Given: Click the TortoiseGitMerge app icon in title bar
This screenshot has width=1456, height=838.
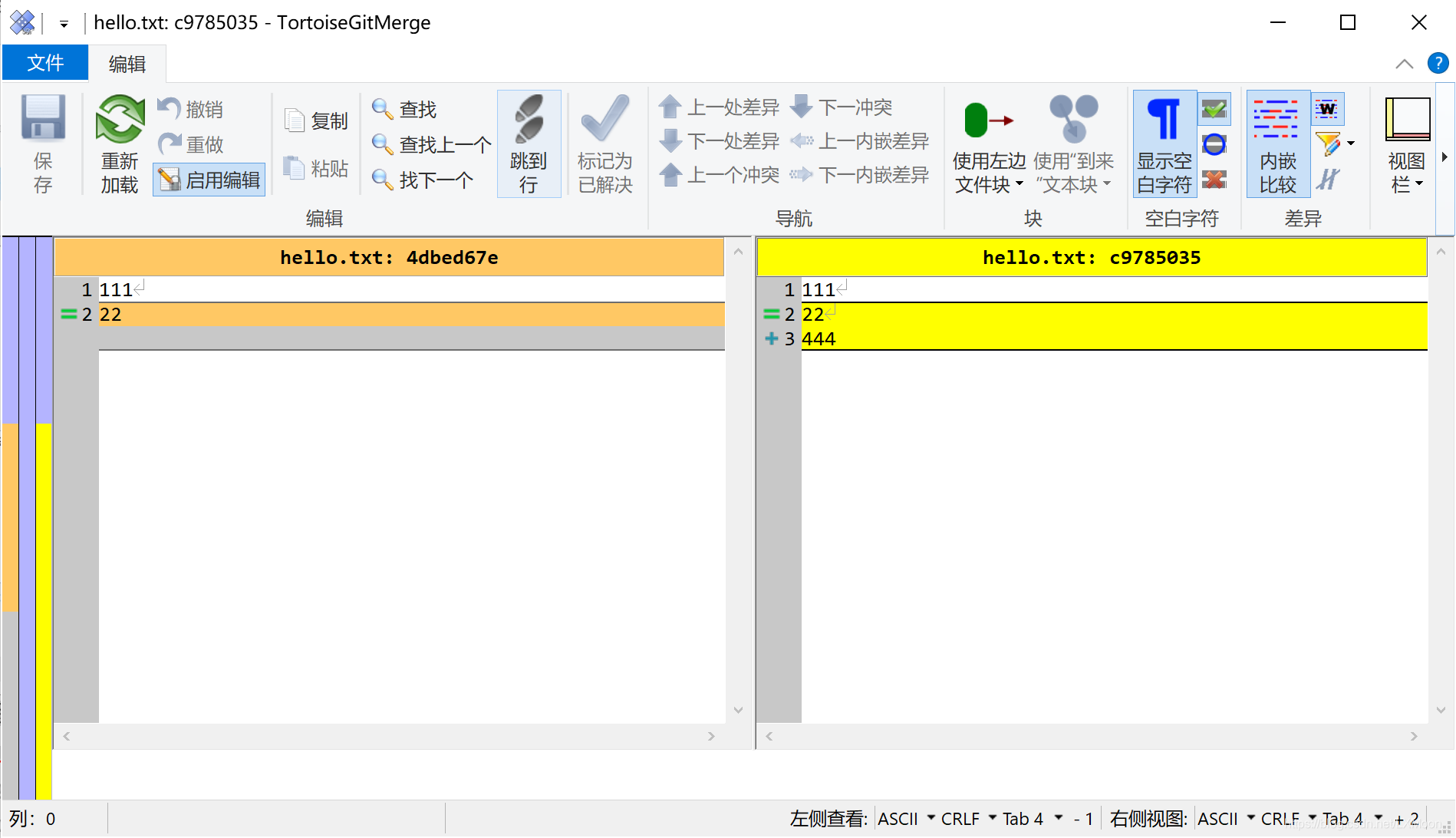Looking at the screenshot, I should pos(22,22).
